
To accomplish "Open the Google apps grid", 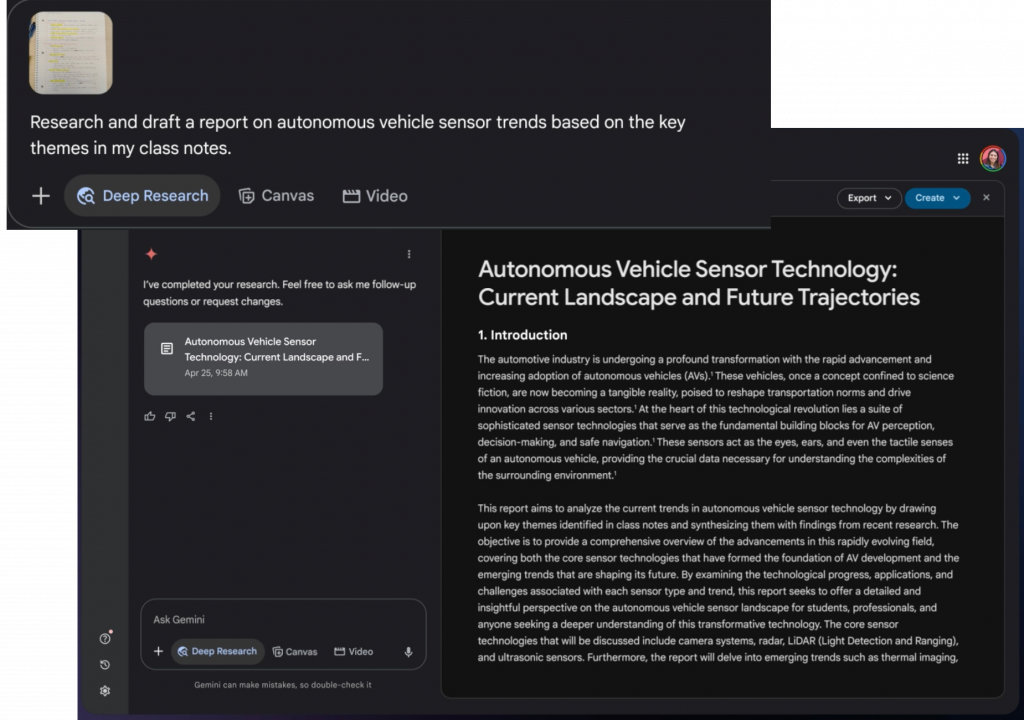I will click(x=963, y=158).
